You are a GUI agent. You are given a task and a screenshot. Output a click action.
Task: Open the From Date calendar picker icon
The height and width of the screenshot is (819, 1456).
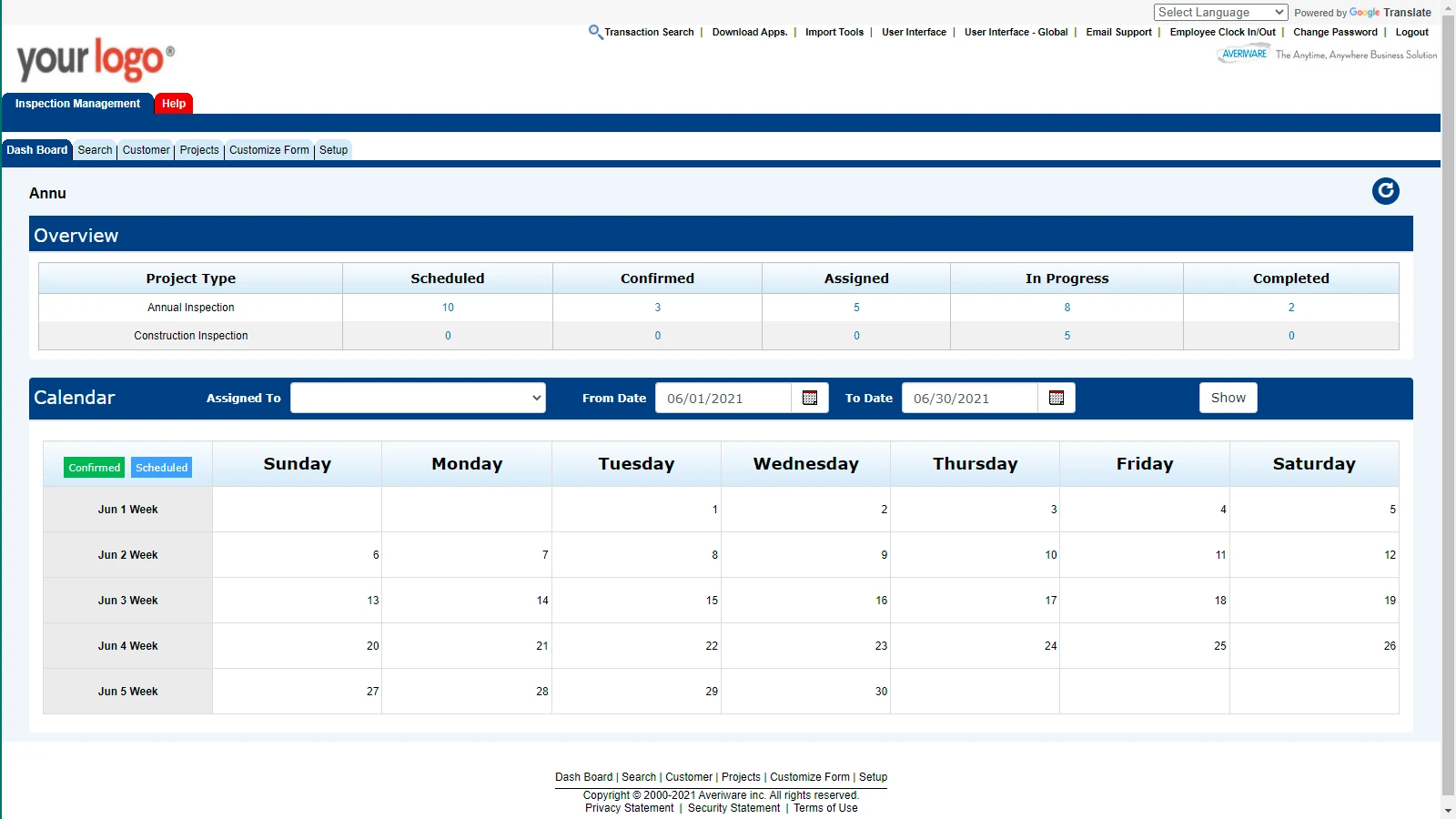pyautogui.click(x=810, y=398)
